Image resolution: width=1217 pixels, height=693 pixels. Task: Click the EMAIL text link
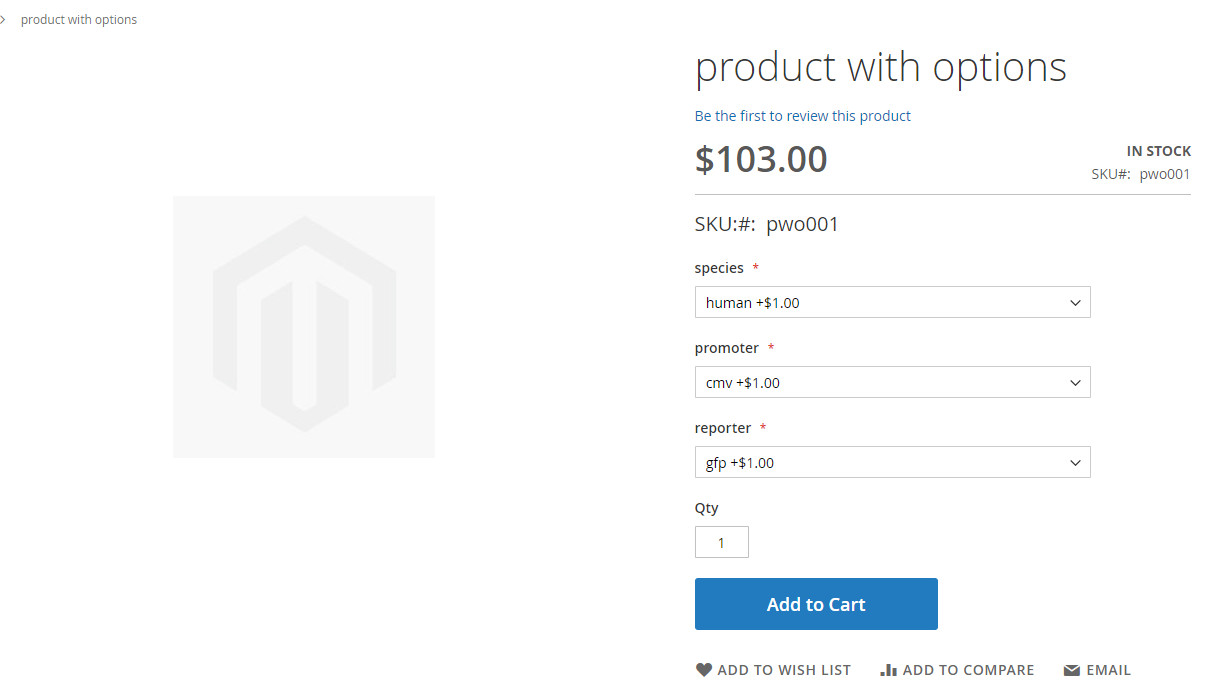pos(1110,669)
